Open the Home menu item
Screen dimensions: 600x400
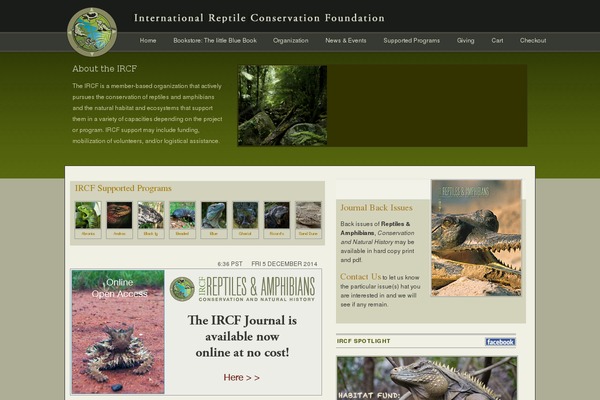pos(148,41)
